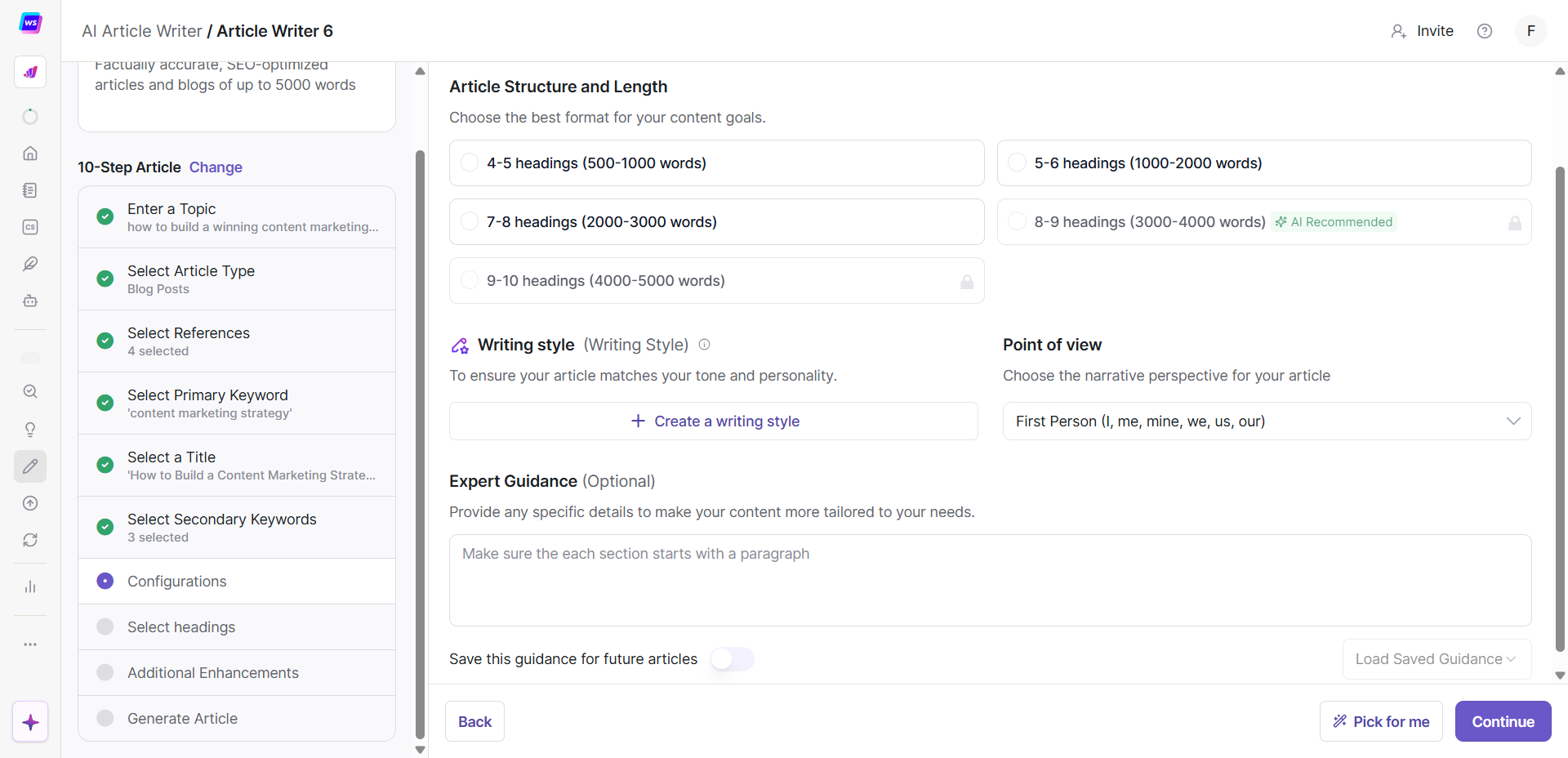Open the rocket icon in sidebar
Image resolution: width=1568 pixels, height=758 pixels.
30,72
